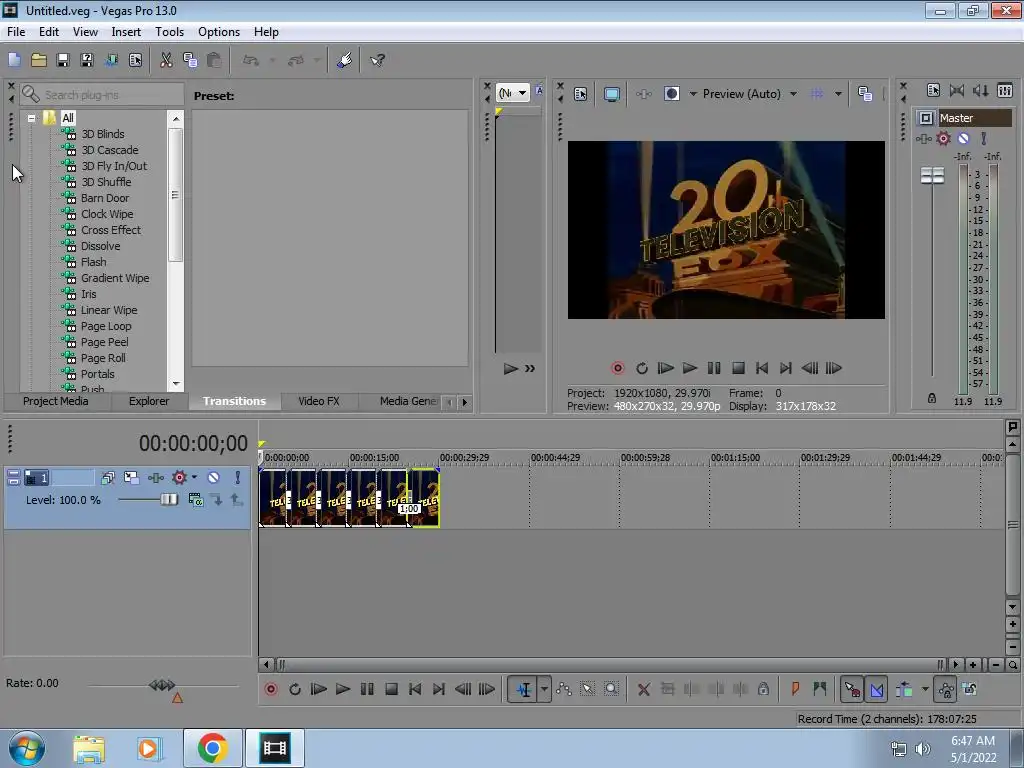Toggle Master bus mute icon
The height and width of the screenshot is (768, 1024).
coord(963,138)
